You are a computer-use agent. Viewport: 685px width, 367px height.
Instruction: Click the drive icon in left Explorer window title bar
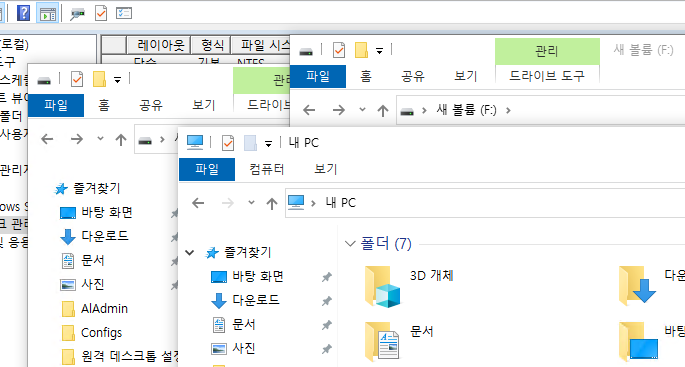(x=44, y=80)
